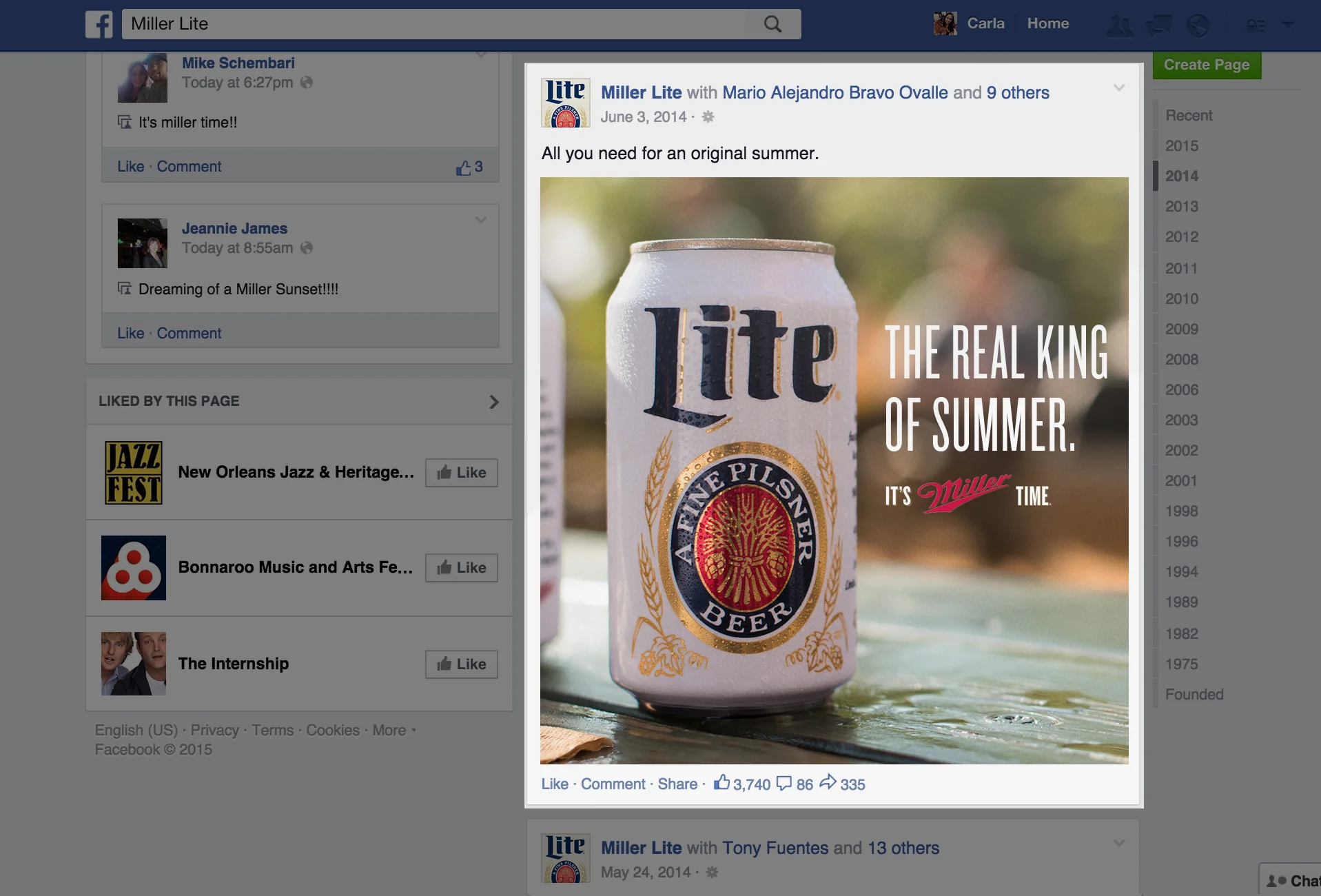Image resolution: width=1321 pixels, height=896 pixels.
Task: Like The Internship page
Action: 462,664
